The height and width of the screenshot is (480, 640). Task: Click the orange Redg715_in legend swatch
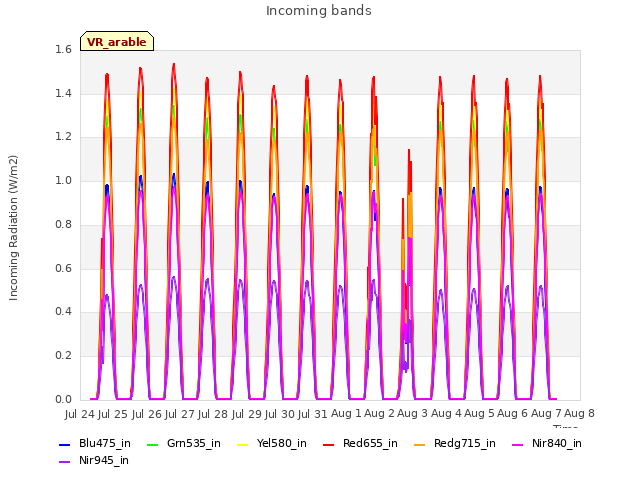[420, 444]
